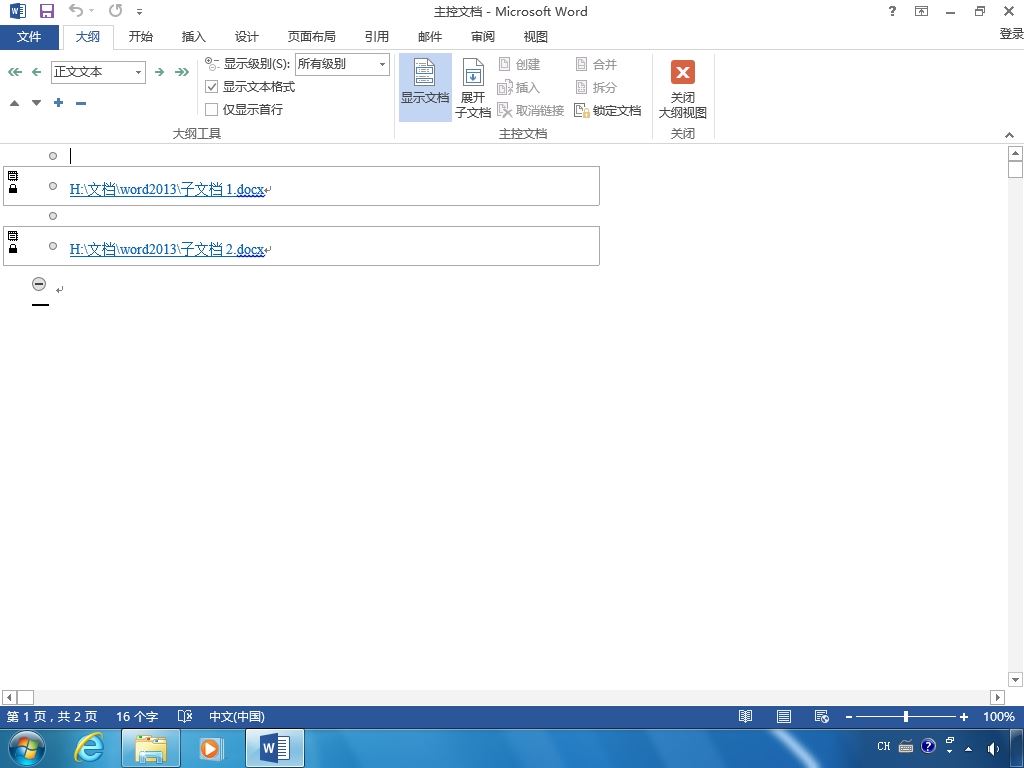This screenshot has width=1024, height=768.
Task: Open Internet Explorer from taskbar
Action: pos(88,748)
